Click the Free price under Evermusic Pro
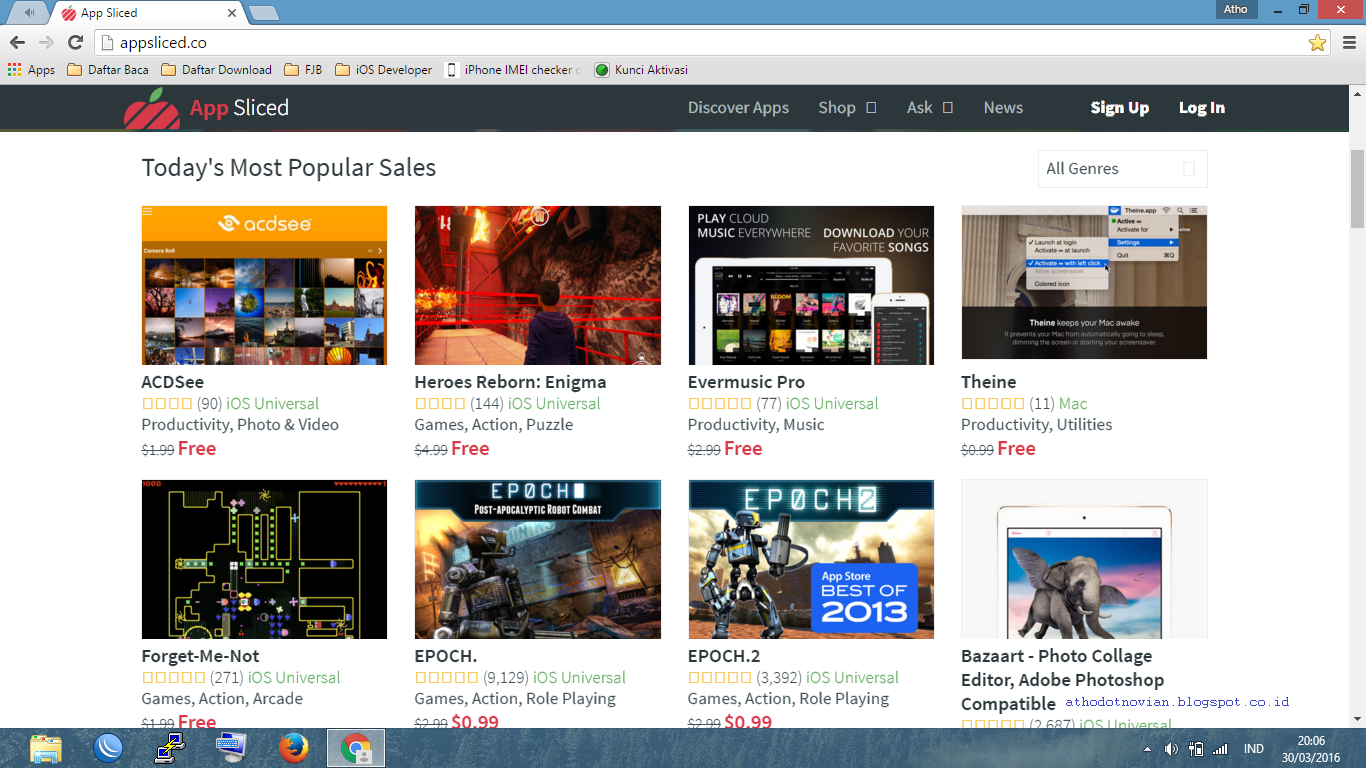 tap(743, 449)
